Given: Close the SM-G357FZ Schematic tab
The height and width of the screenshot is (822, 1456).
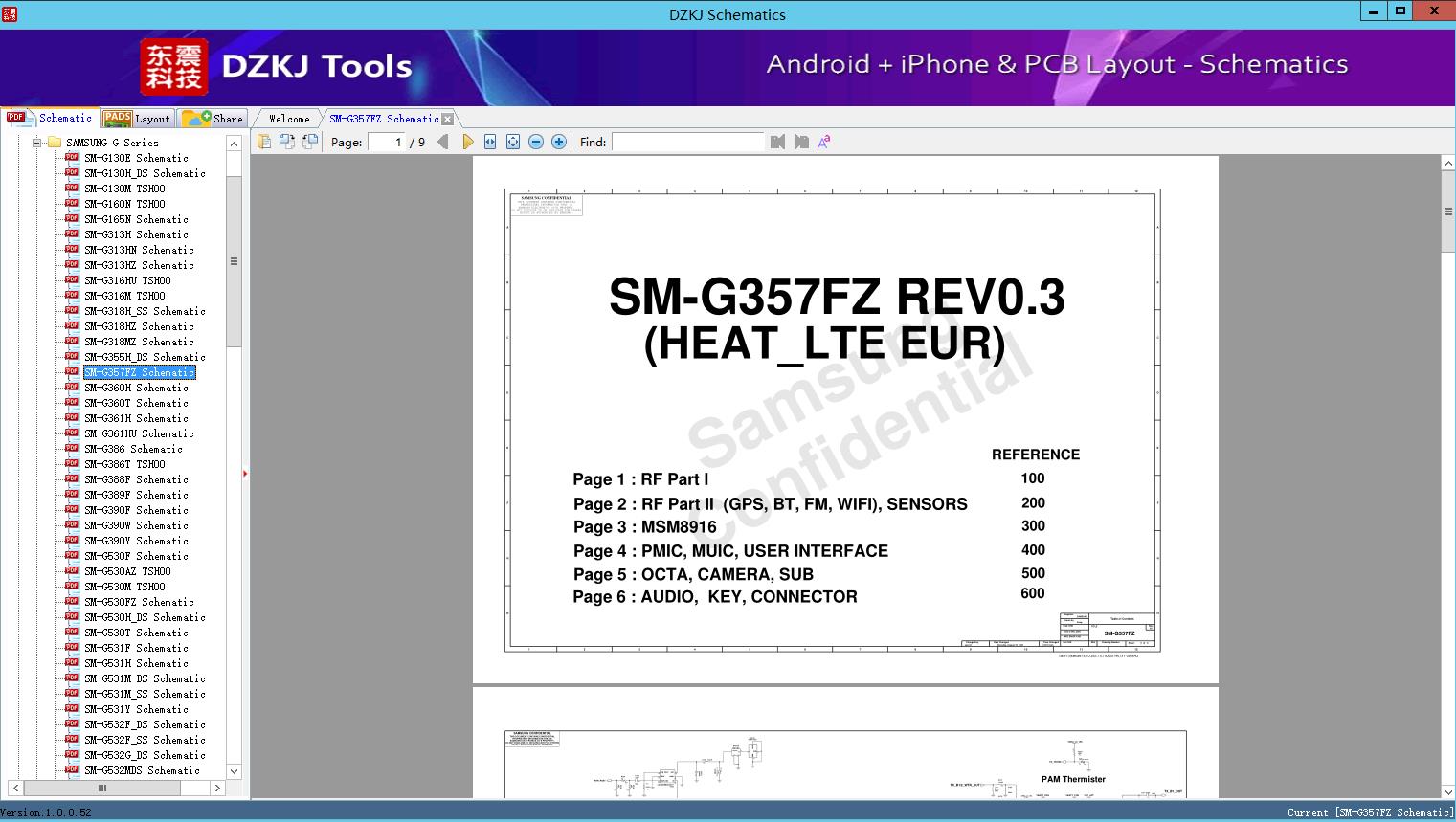Looking at the screenshot, I should 448,119.
